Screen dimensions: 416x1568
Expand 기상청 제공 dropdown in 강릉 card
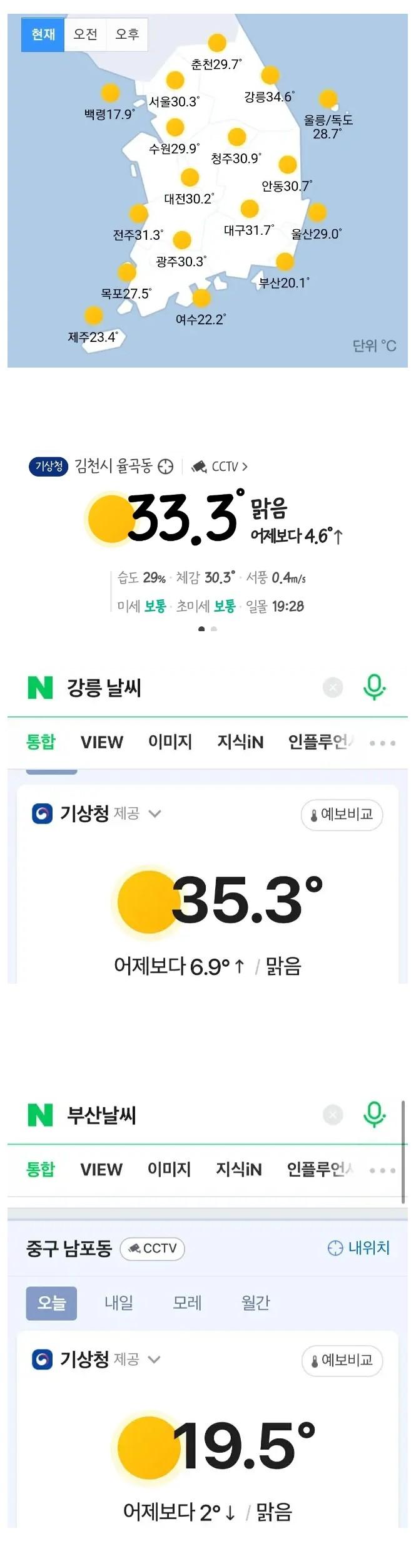pyautogui.click(x=155, y=814)
